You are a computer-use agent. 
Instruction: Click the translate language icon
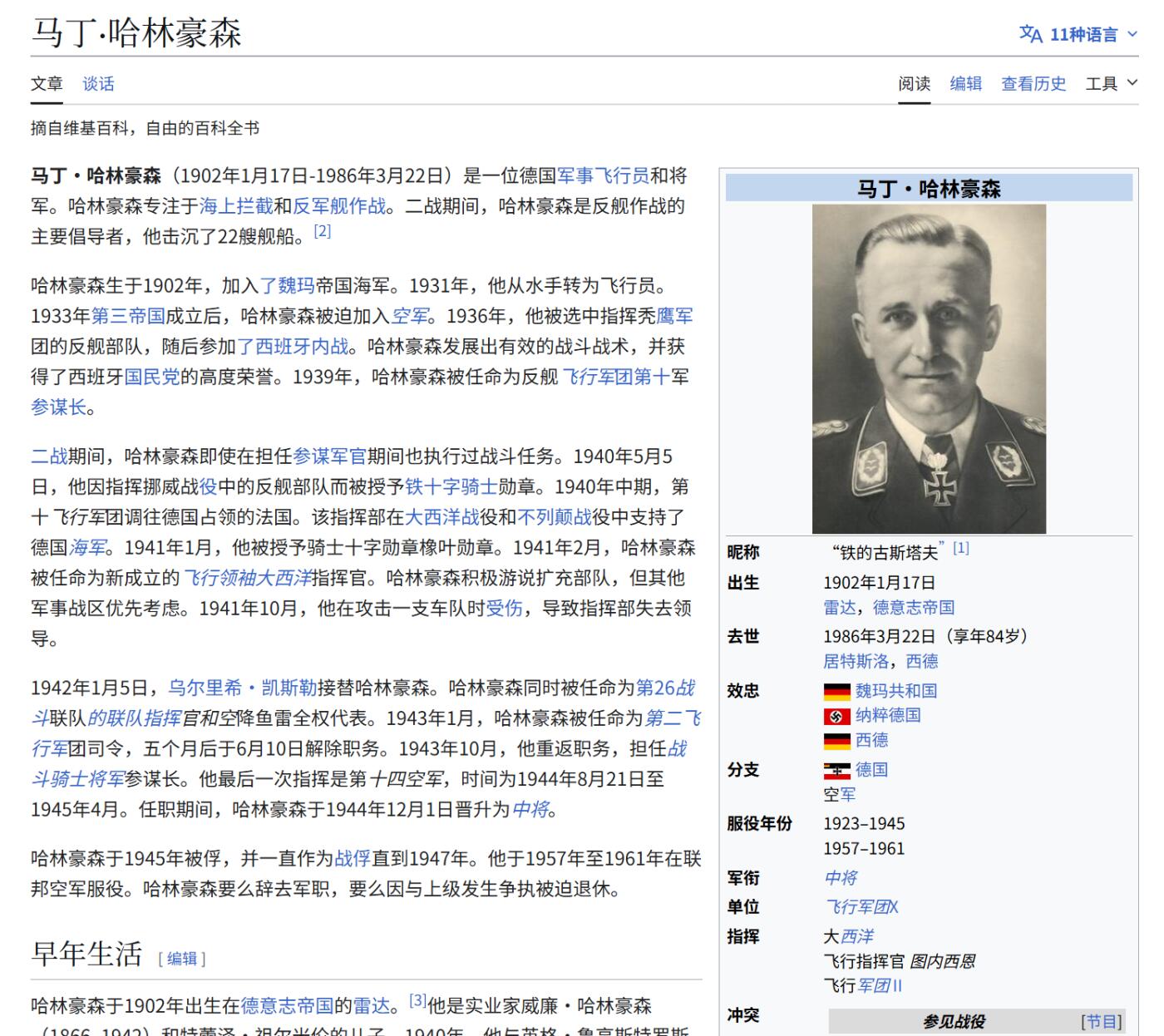(x=1030, y=34)
